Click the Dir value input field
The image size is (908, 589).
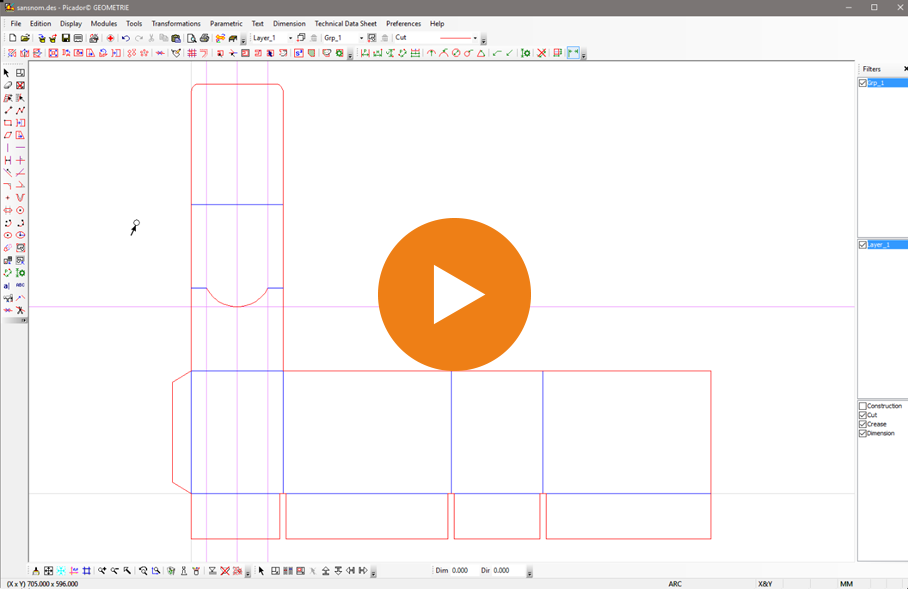coord(508,571)
